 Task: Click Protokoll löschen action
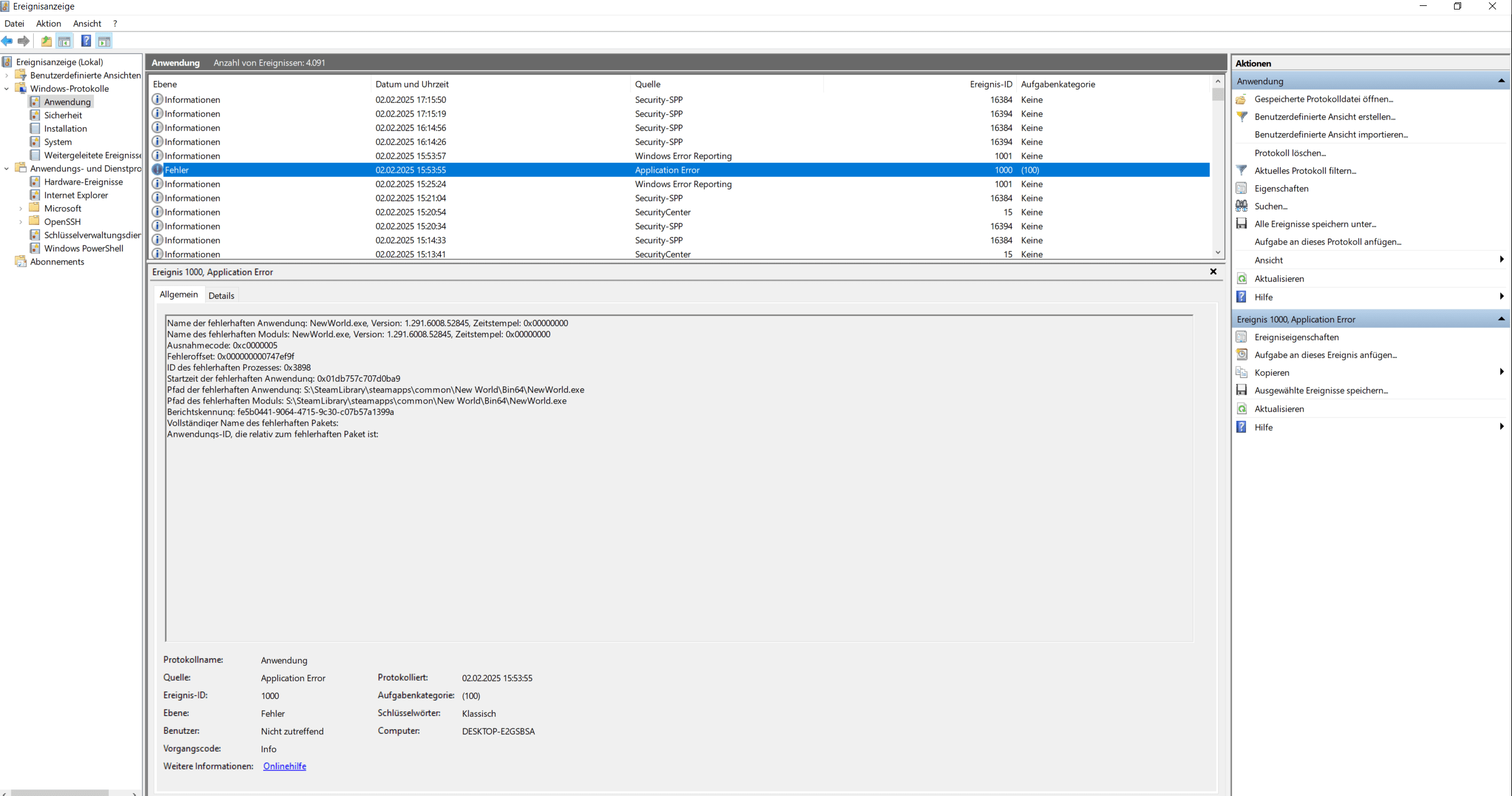(1290, 153)
